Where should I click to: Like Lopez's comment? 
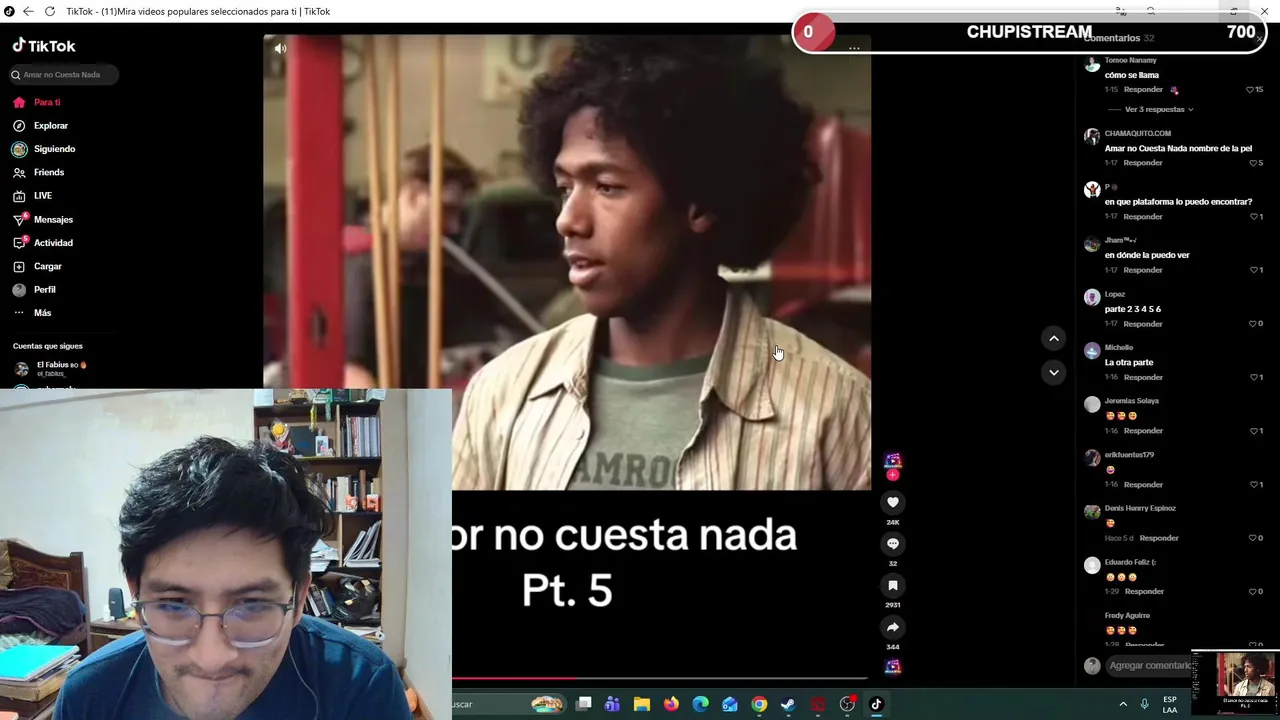coord(1253,324)
